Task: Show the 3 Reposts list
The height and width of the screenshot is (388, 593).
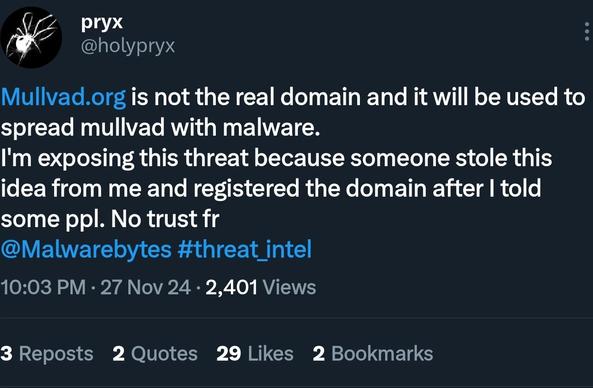Action: point(47,354)
